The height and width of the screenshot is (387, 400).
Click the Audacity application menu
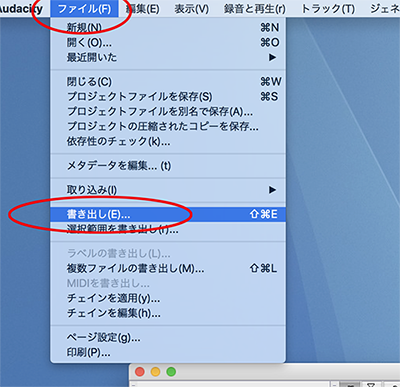coord(21,9)
